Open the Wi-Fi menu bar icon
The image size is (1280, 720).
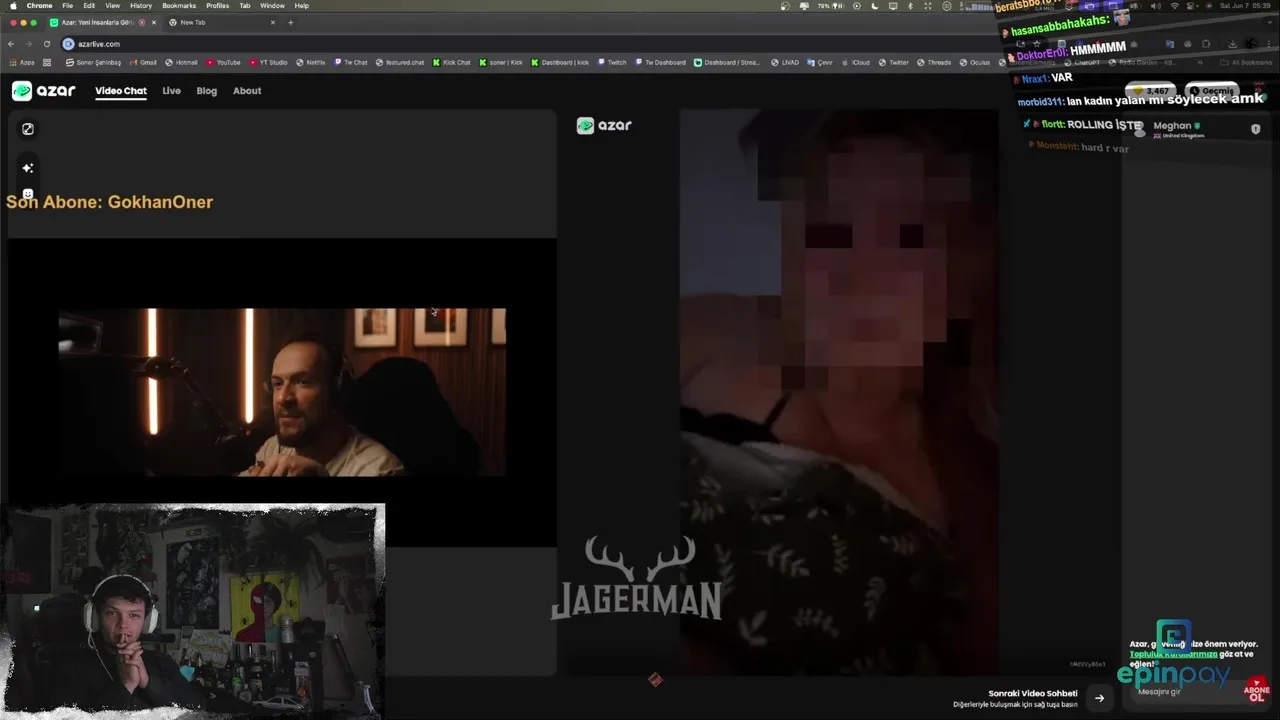click(x=1174, y=6)
